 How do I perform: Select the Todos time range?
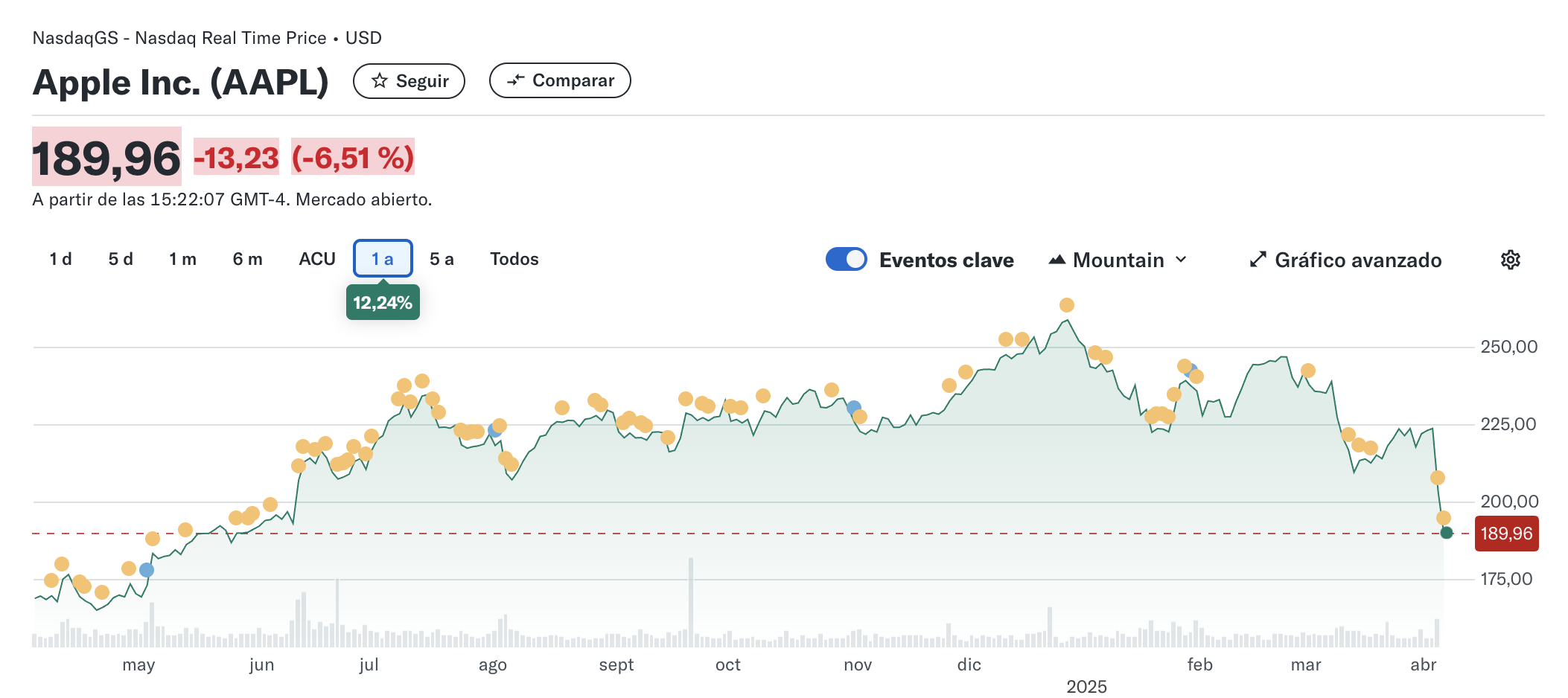[514, 259]
